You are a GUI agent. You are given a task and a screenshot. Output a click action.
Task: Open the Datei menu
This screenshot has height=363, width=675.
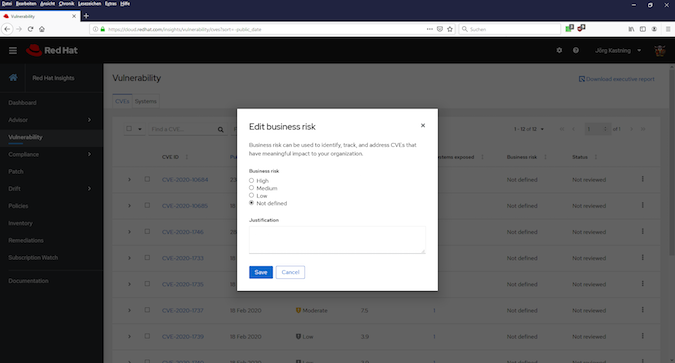[7, 3]
